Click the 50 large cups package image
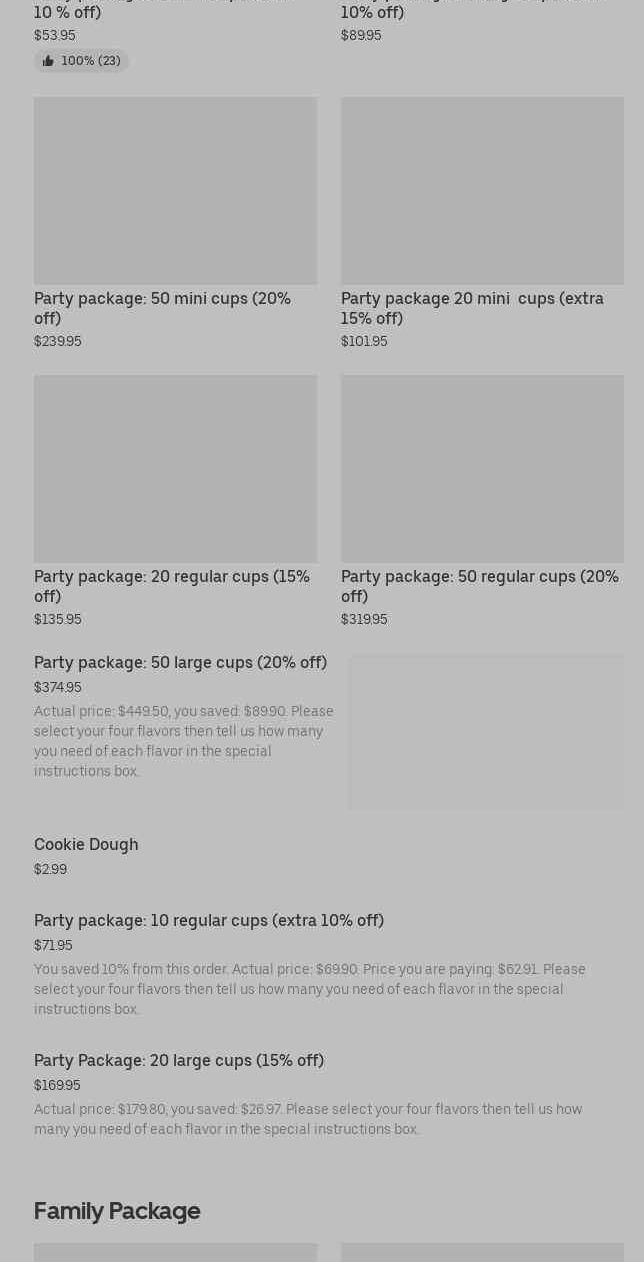Viewport: 644px width, 1262px height. (x=486, y=732)
